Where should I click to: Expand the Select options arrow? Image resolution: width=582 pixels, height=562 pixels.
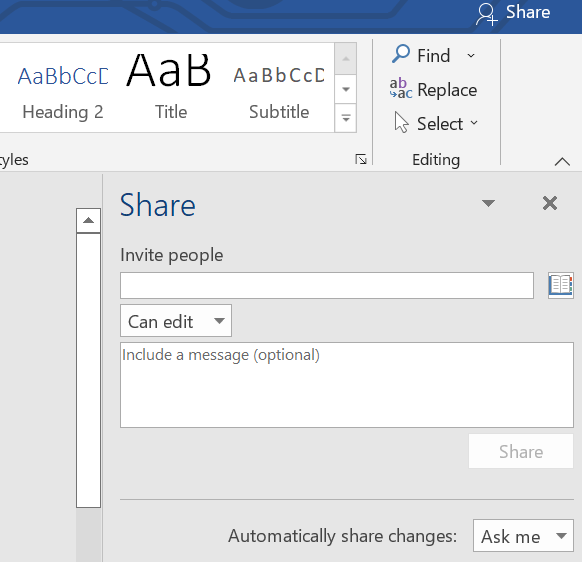(474, 122)
